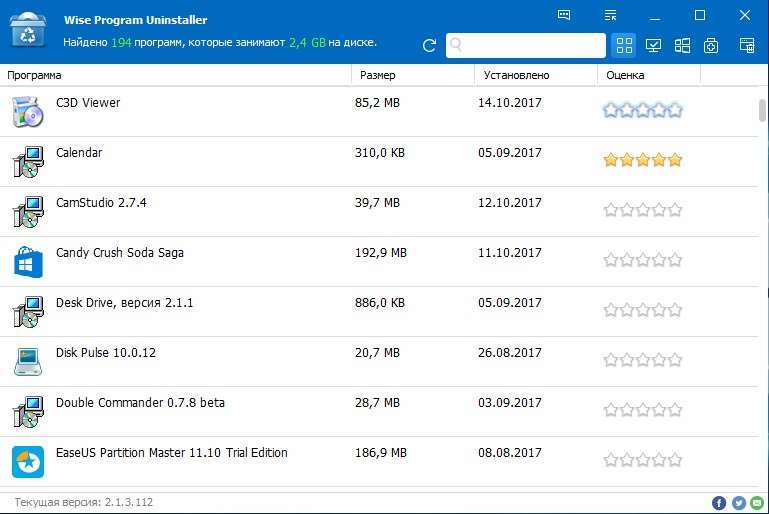Select the C3D Viewer icon

(27, 112)
